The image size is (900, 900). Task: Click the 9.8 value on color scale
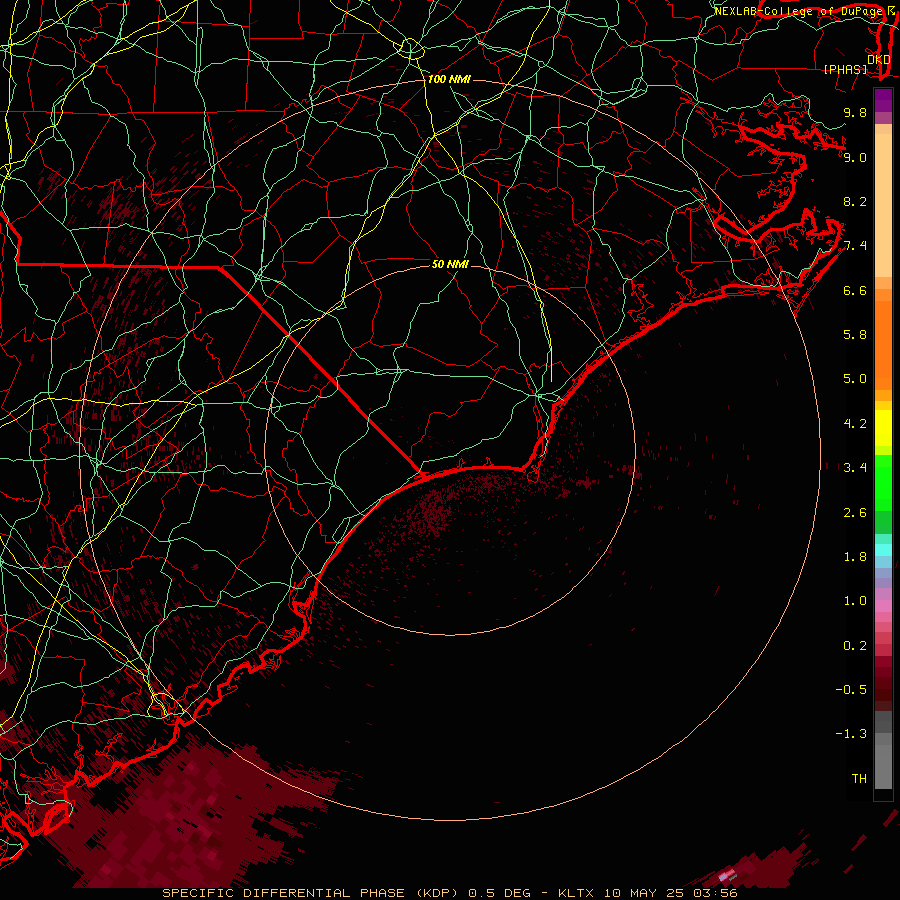[x=855, y=112]
